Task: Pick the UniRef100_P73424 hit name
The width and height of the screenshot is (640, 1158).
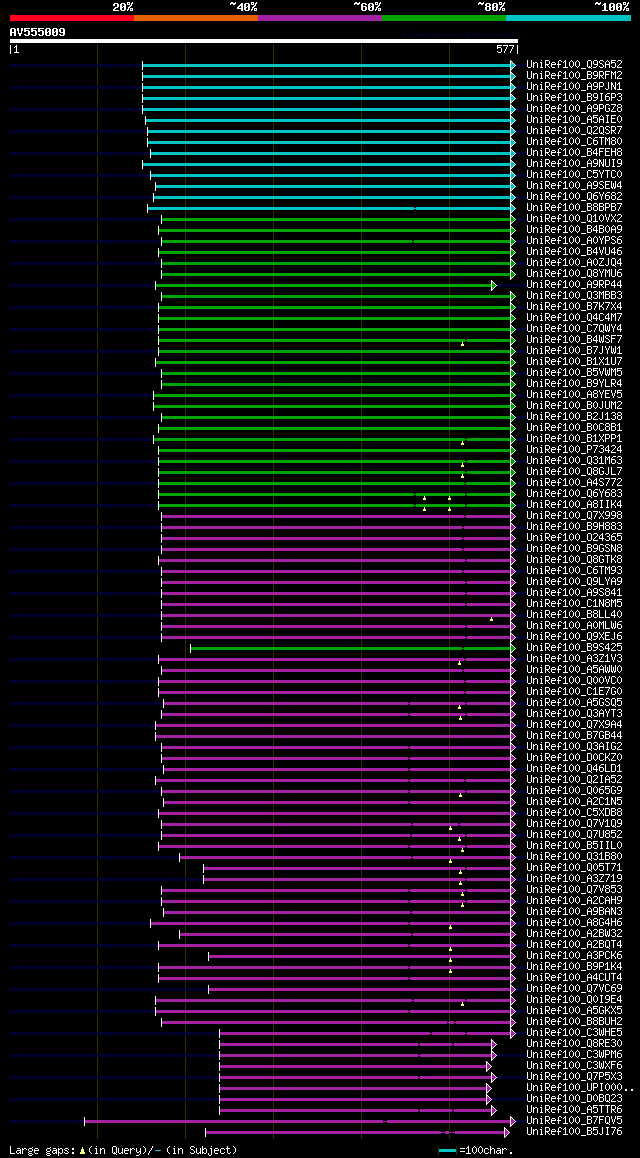Action: coord(574,450)
